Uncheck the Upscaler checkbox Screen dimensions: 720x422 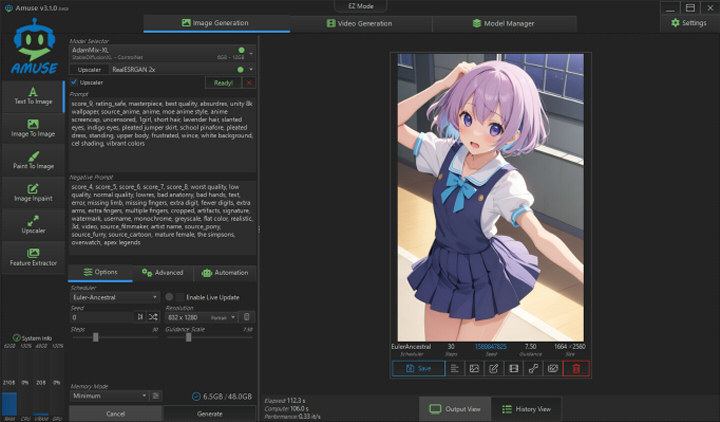(x=74, y=82)
